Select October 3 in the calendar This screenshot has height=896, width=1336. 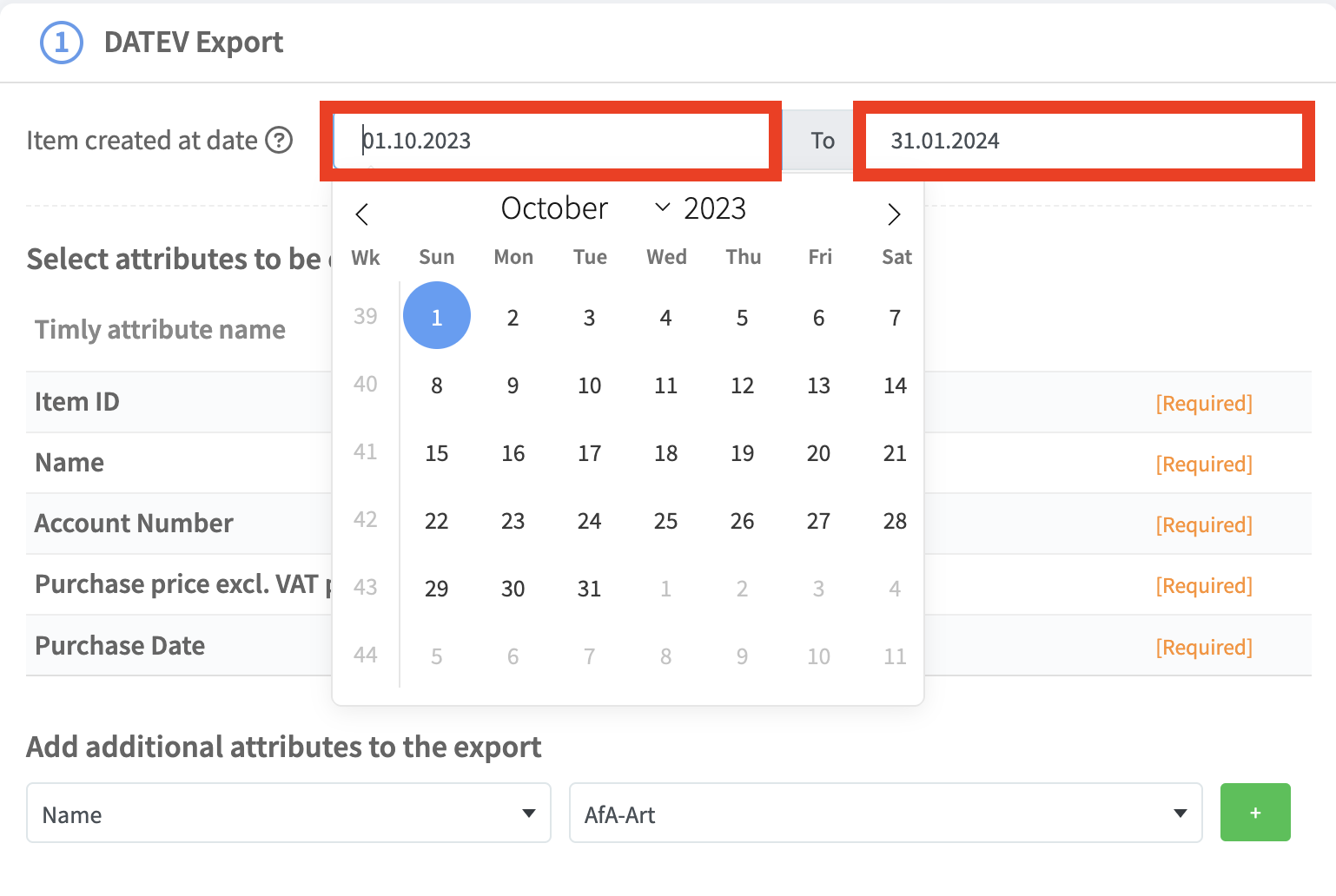tap(590, 318)
